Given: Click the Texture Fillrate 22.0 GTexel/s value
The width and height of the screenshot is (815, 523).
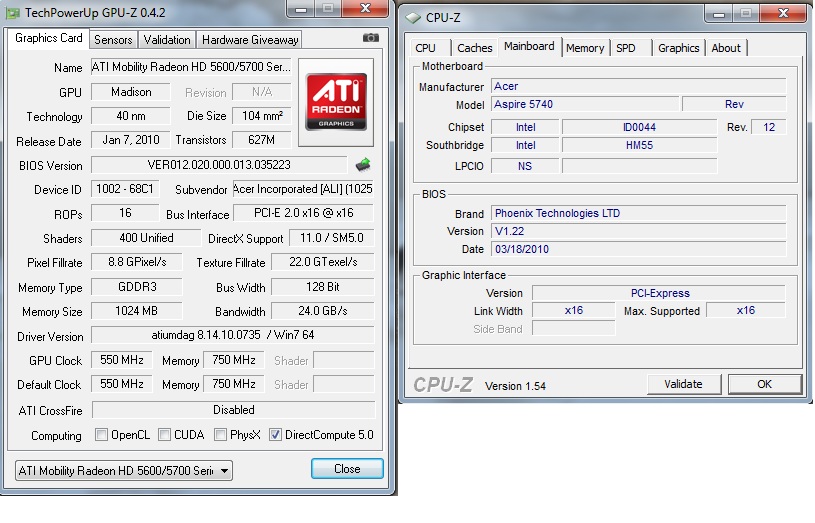Looking at the screenshot, I should pos(323,262).
